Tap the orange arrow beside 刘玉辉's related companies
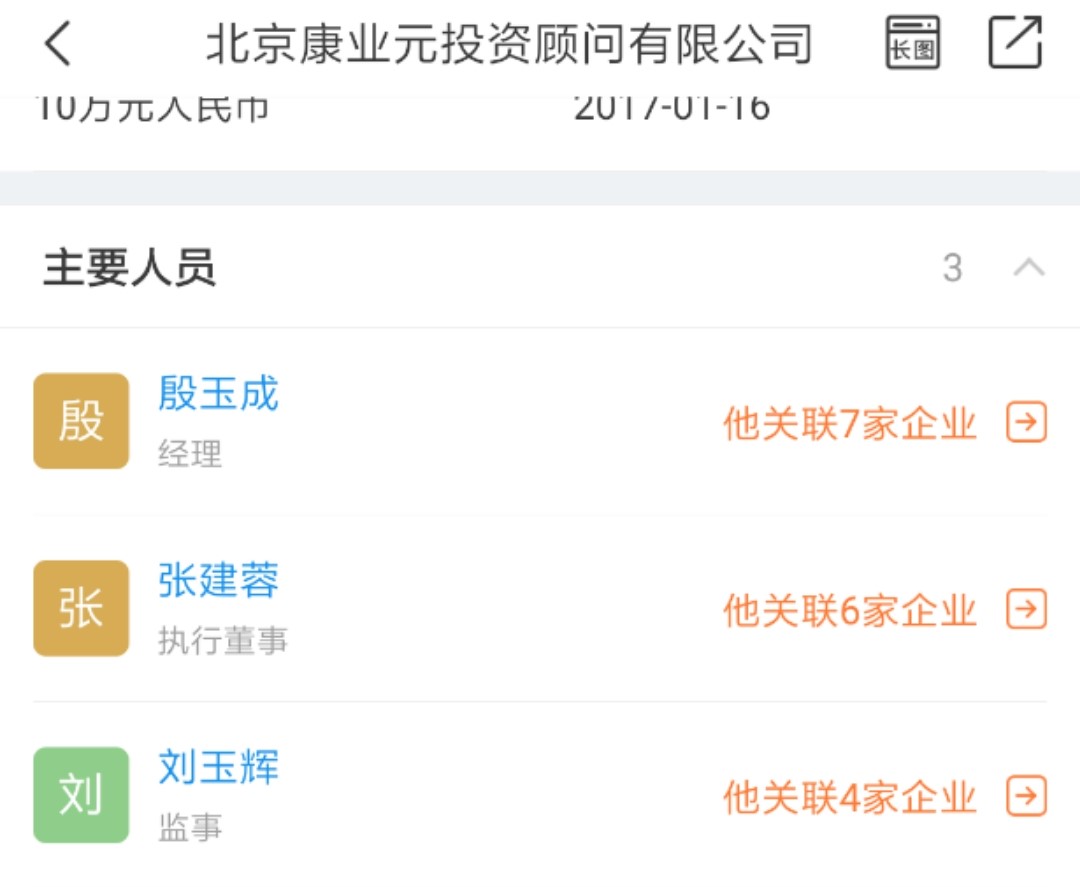 coord(1026,797)
